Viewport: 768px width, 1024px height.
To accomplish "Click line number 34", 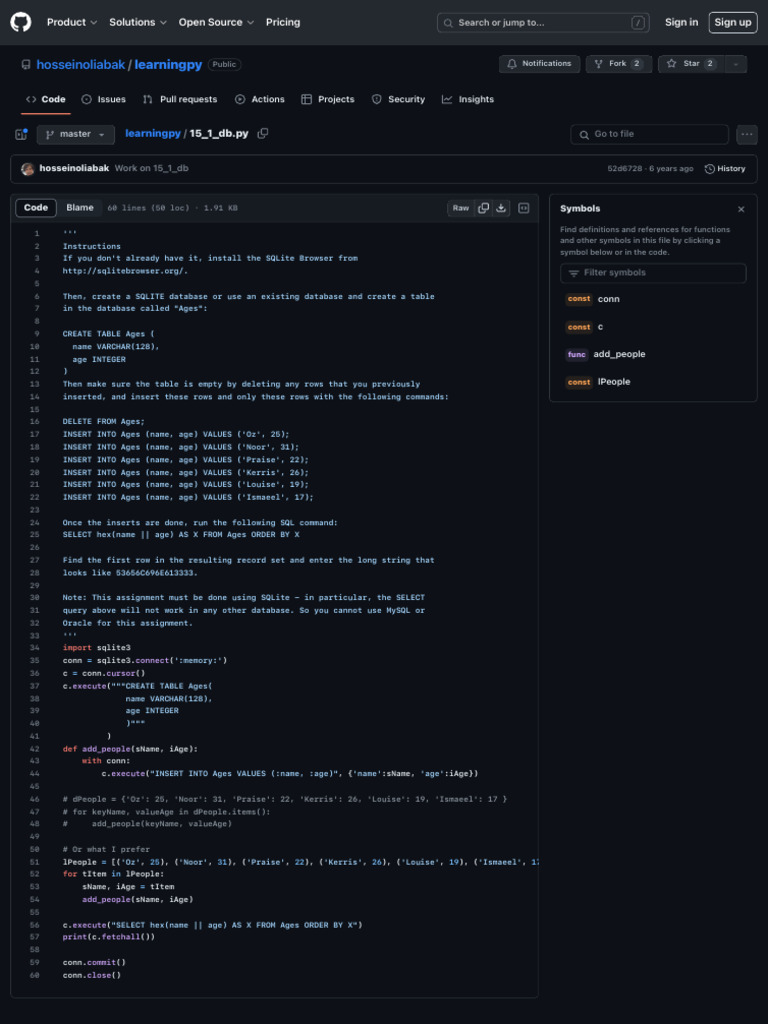I will 34,648.
